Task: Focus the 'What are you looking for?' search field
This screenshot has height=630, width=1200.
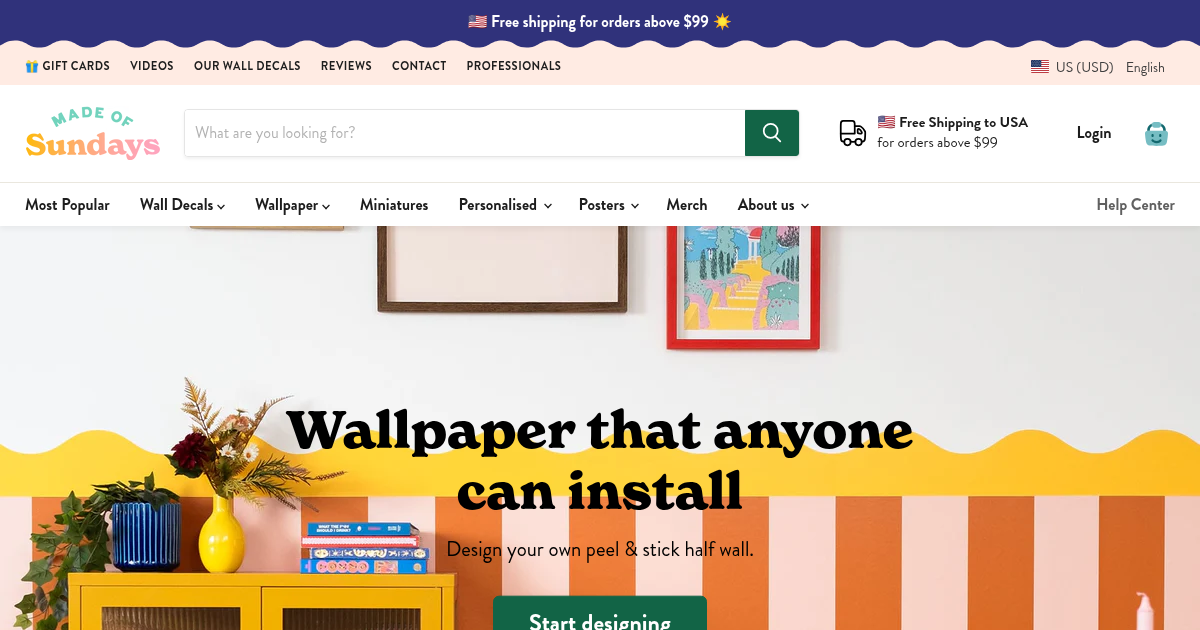Action: tap(465, 133)
